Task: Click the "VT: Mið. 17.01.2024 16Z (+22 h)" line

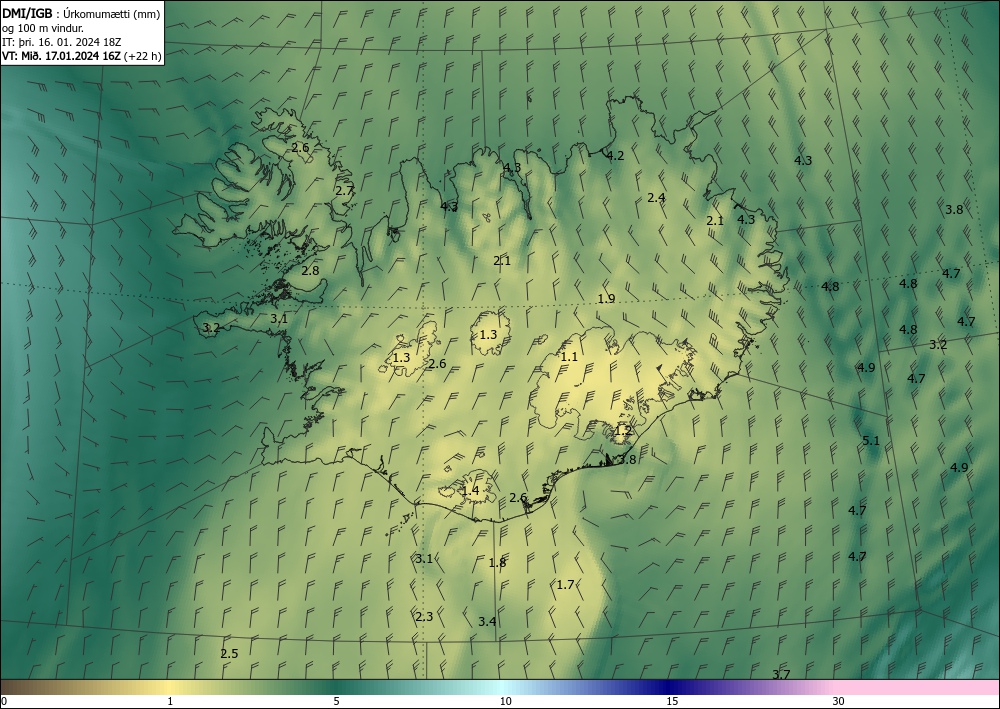Action: click(x=82, y=56)
